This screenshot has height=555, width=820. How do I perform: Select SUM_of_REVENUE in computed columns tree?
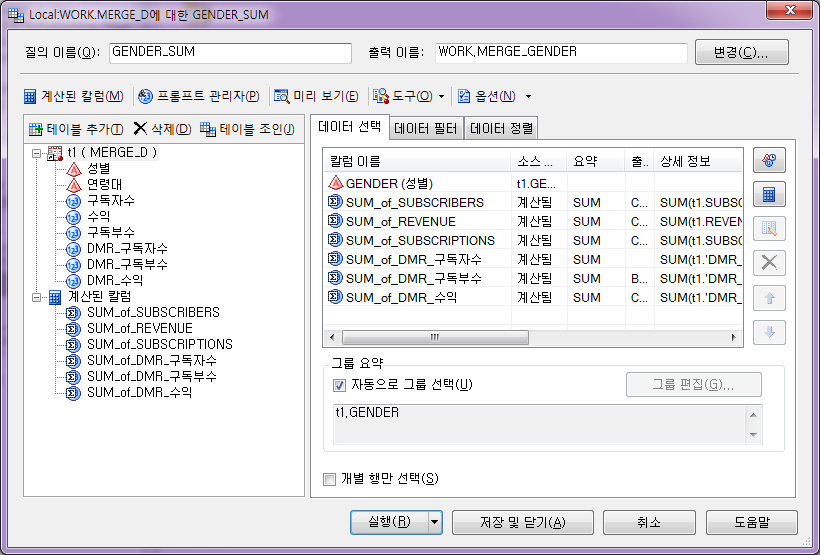(x=140, y=328)
